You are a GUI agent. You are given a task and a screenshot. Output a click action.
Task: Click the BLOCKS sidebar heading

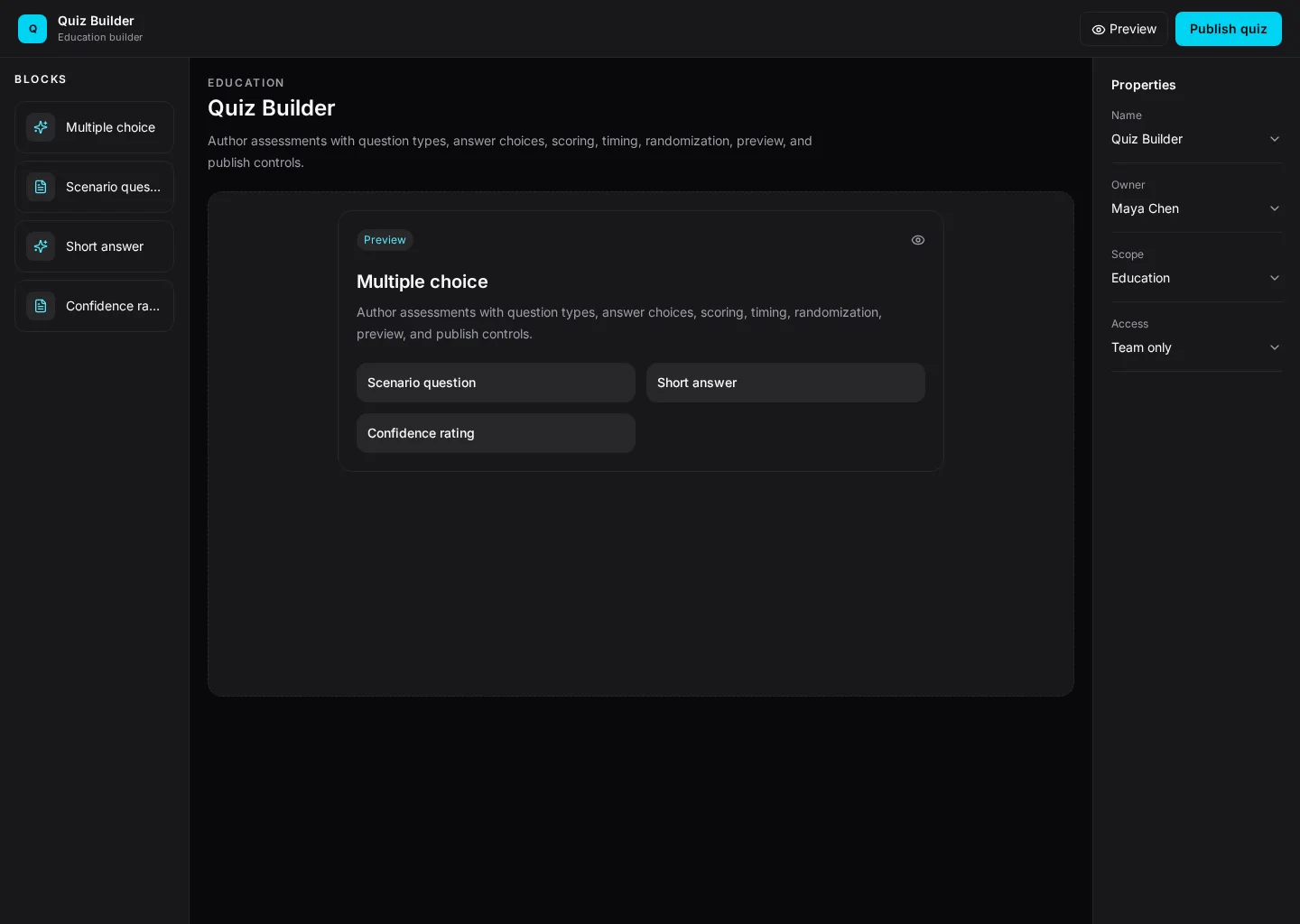coord(41,79)
